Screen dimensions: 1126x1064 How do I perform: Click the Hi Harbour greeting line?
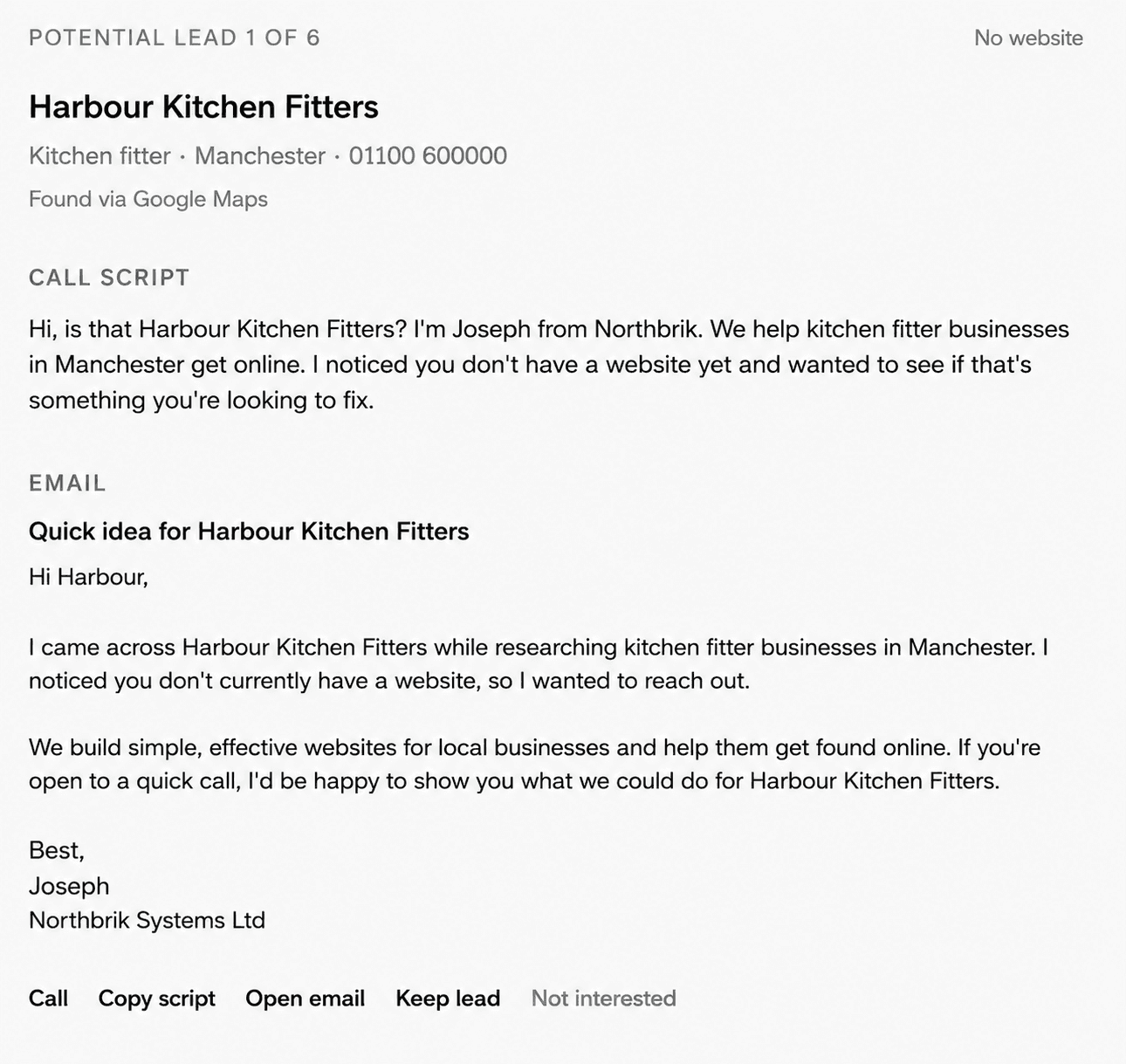pos(88,576)
